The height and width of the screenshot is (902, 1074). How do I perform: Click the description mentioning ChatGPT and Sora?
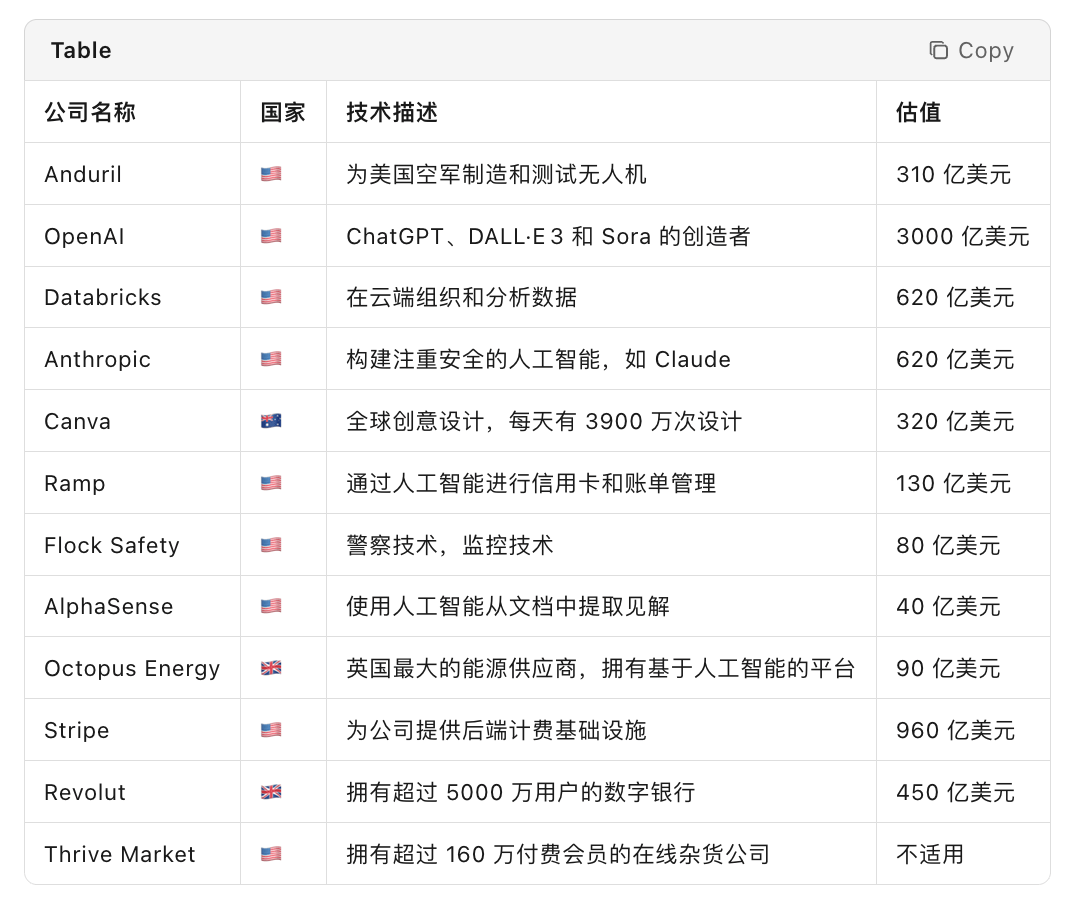click(x=548, y=236)
